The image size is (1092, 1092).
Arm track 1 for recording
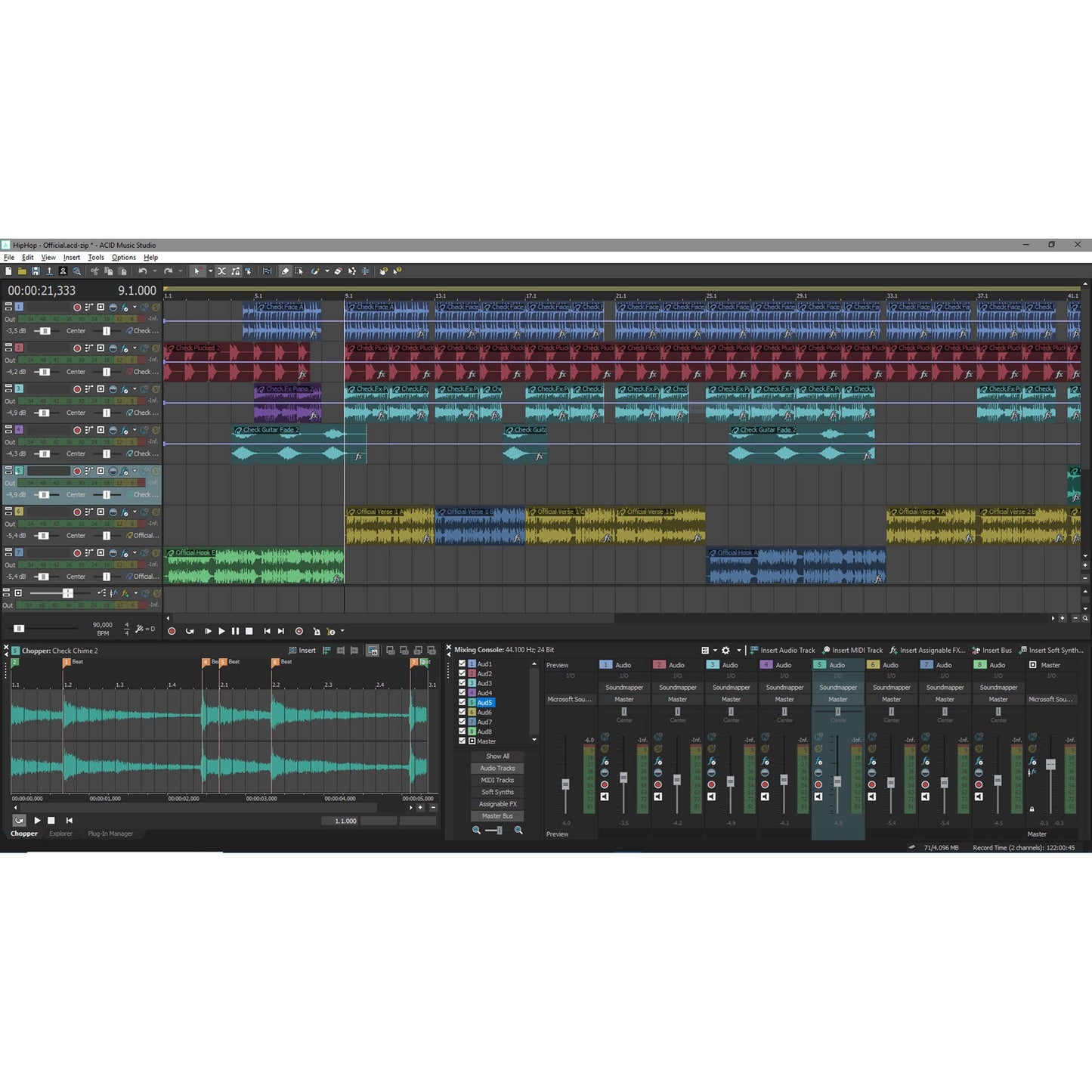click(x=77, y=307)
